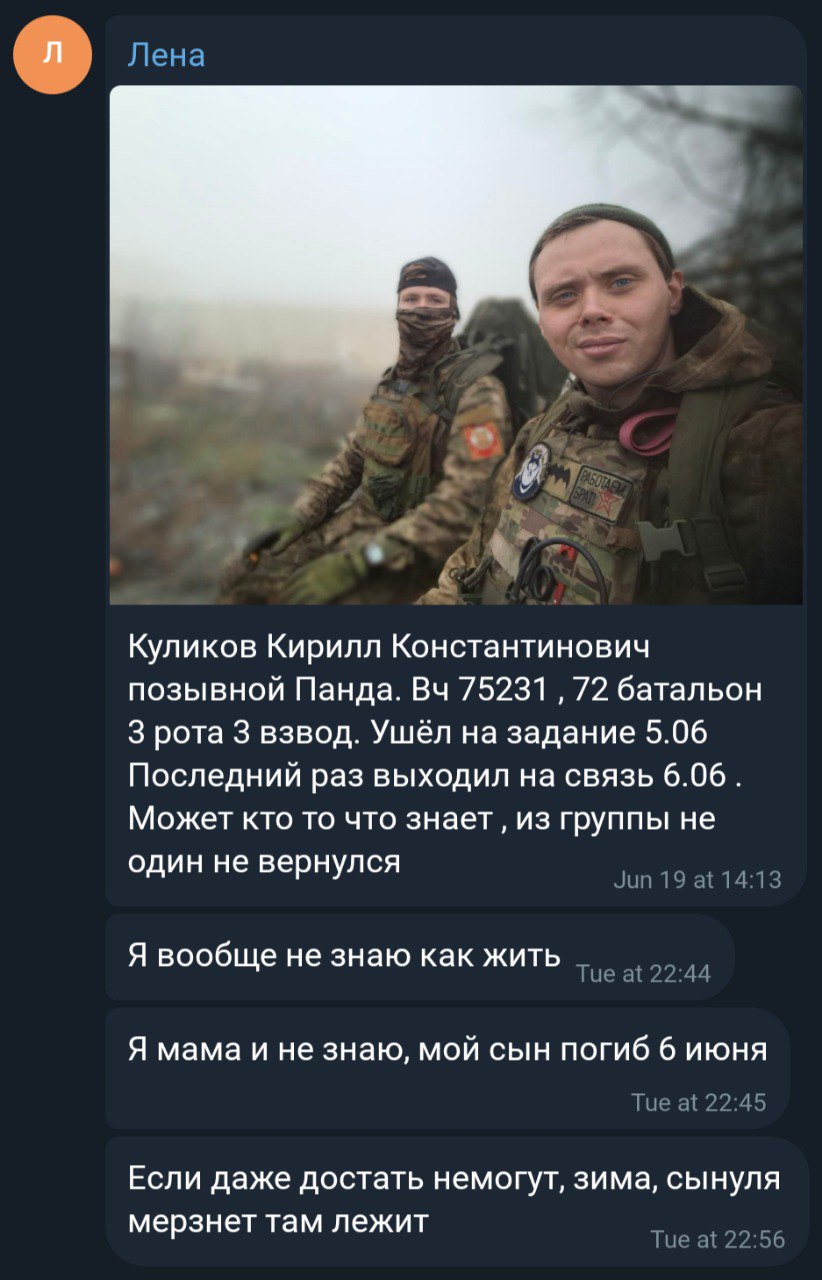
Task: Click the "Tue at 22:45" timestamp
Action: pyautogui.click(x=699, y=1102)
